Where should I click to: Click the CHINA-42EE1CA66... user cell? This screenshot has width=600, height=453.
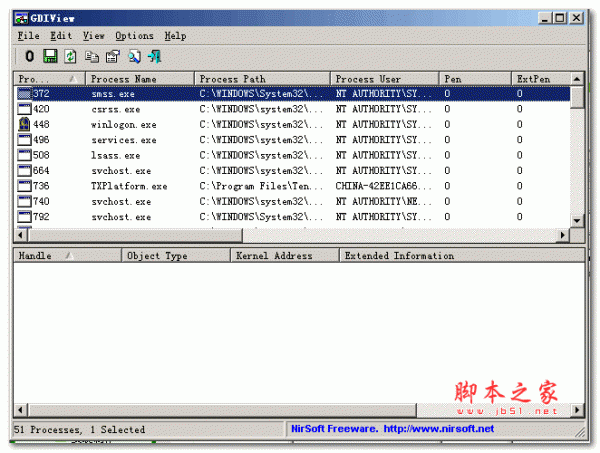[383, 186]
